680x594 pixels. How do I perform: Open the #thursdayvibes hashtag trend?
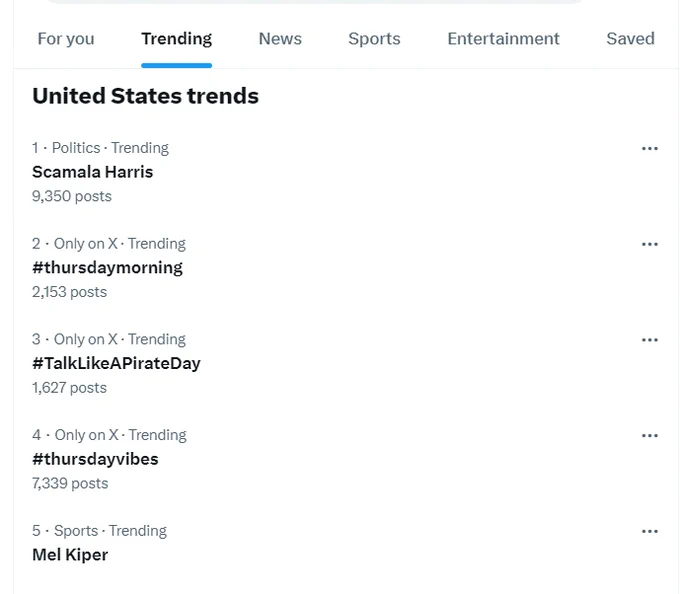95,459
